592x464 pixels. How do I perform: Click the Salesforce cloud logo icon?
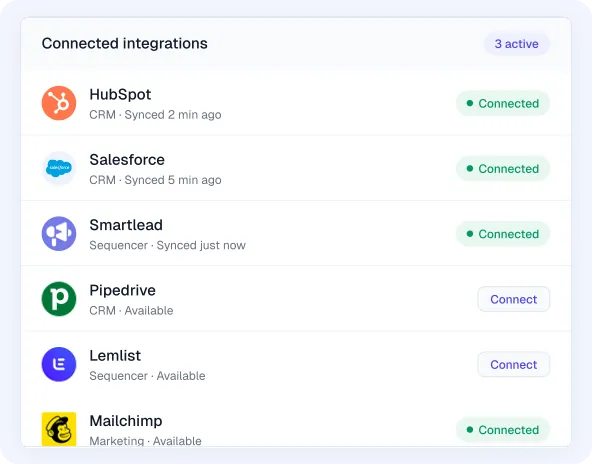pos(59,168)
